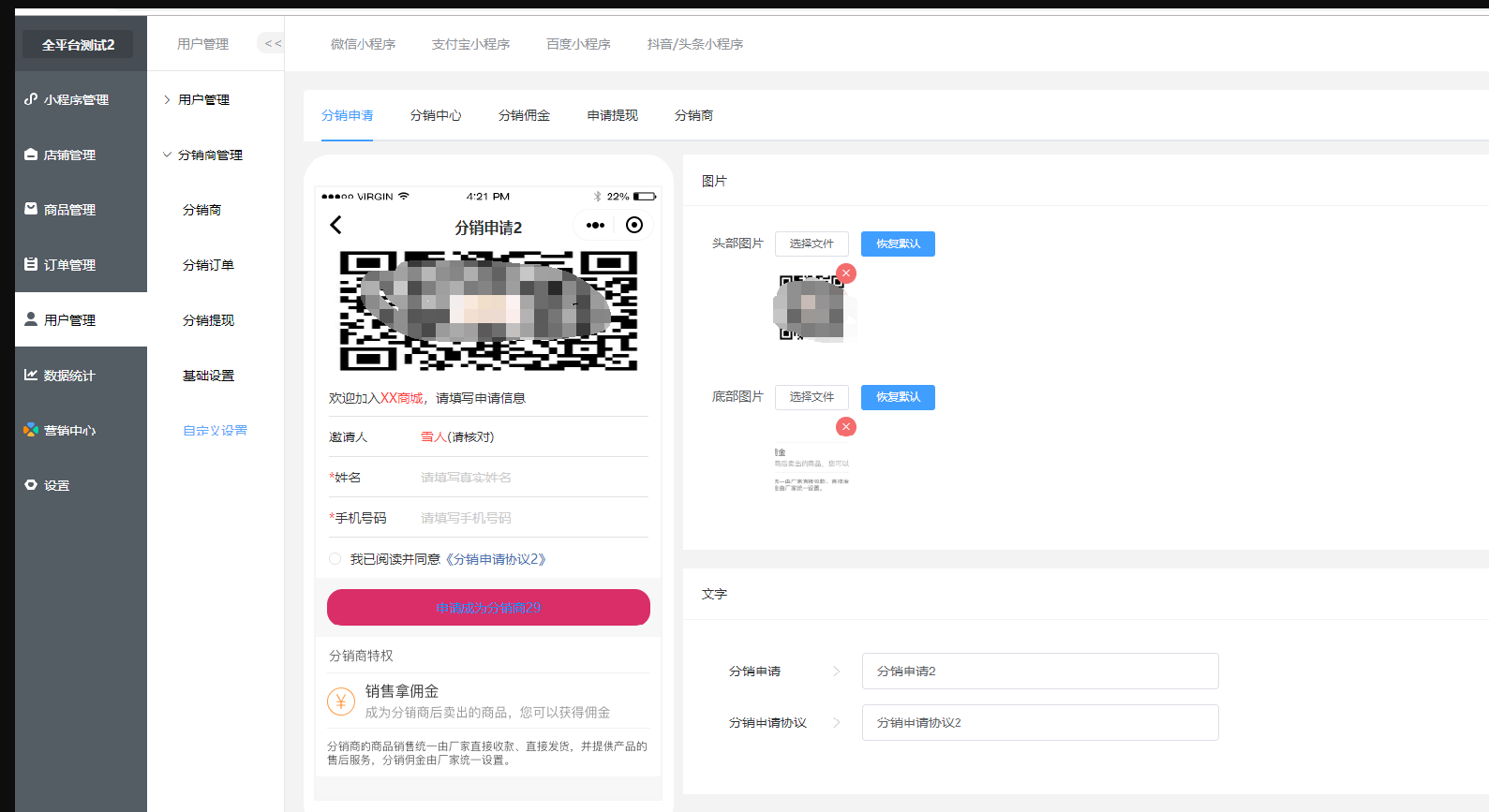Click the chevron next to 分销申请 label
Image resolution: width=1489 pixels, height=812 pixels.
pos(837,672)
